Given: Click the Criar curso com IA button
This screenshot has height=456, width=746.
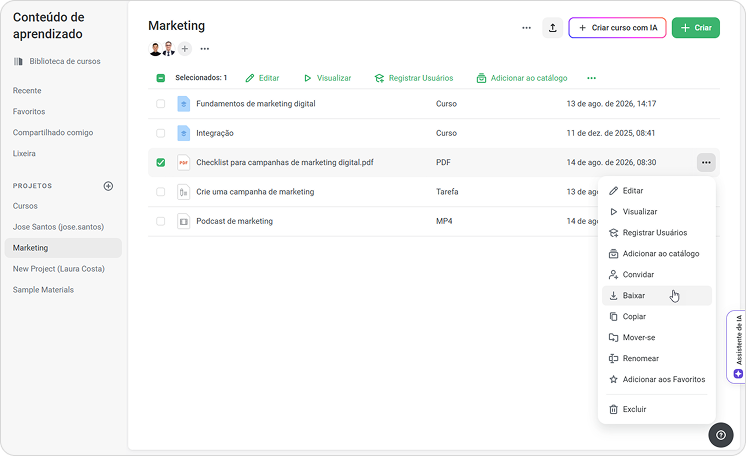Looking at the screenshot, I should [x=617, y=28].
